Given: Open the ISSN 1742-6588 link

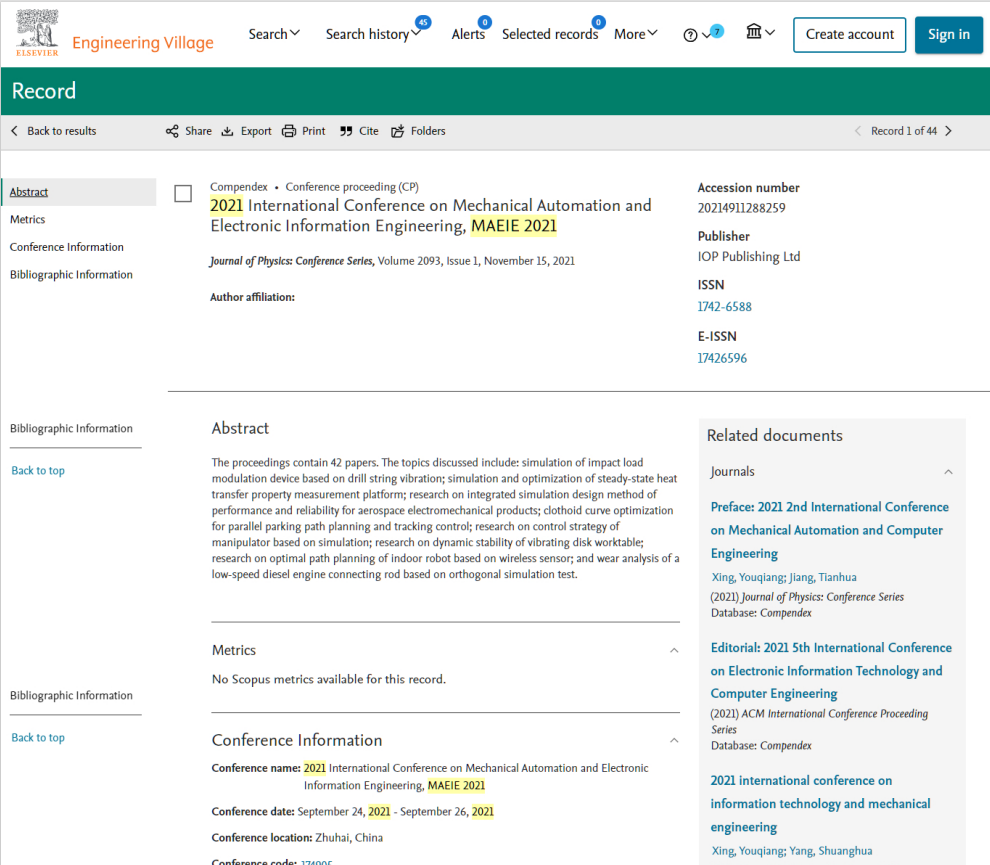Looking at the screenshot, I should point(725,307).
